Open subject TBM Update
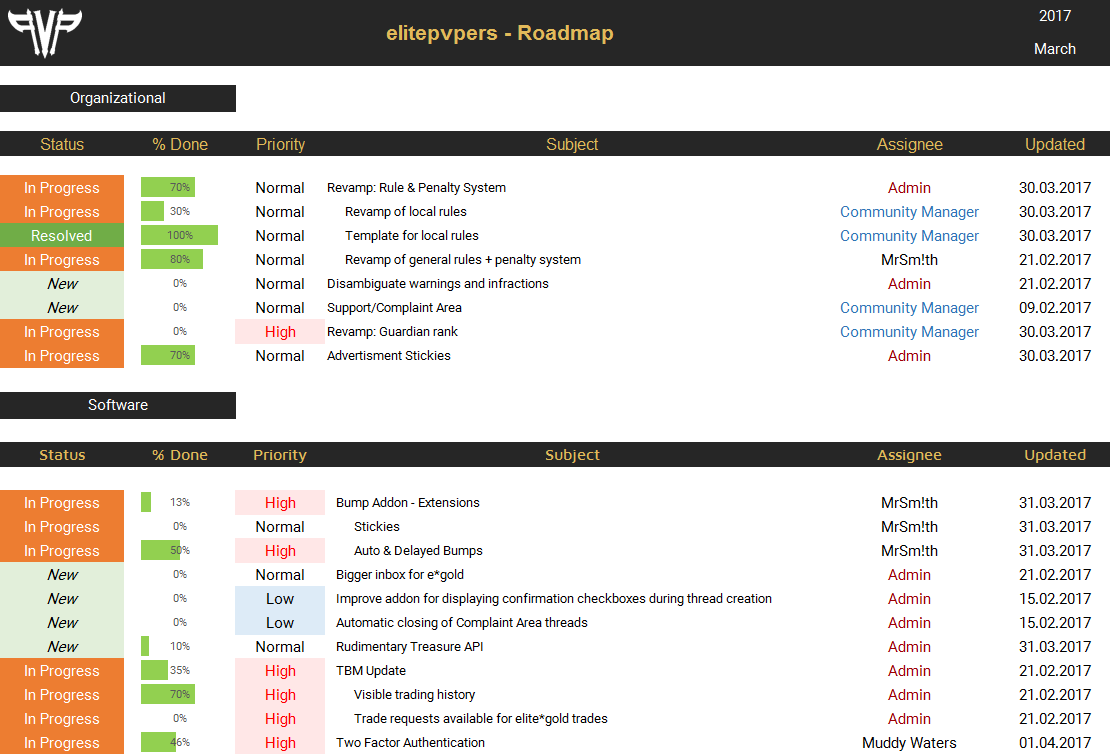The width and height of the screenshot is (1110, 754). [x=371, y=671]
